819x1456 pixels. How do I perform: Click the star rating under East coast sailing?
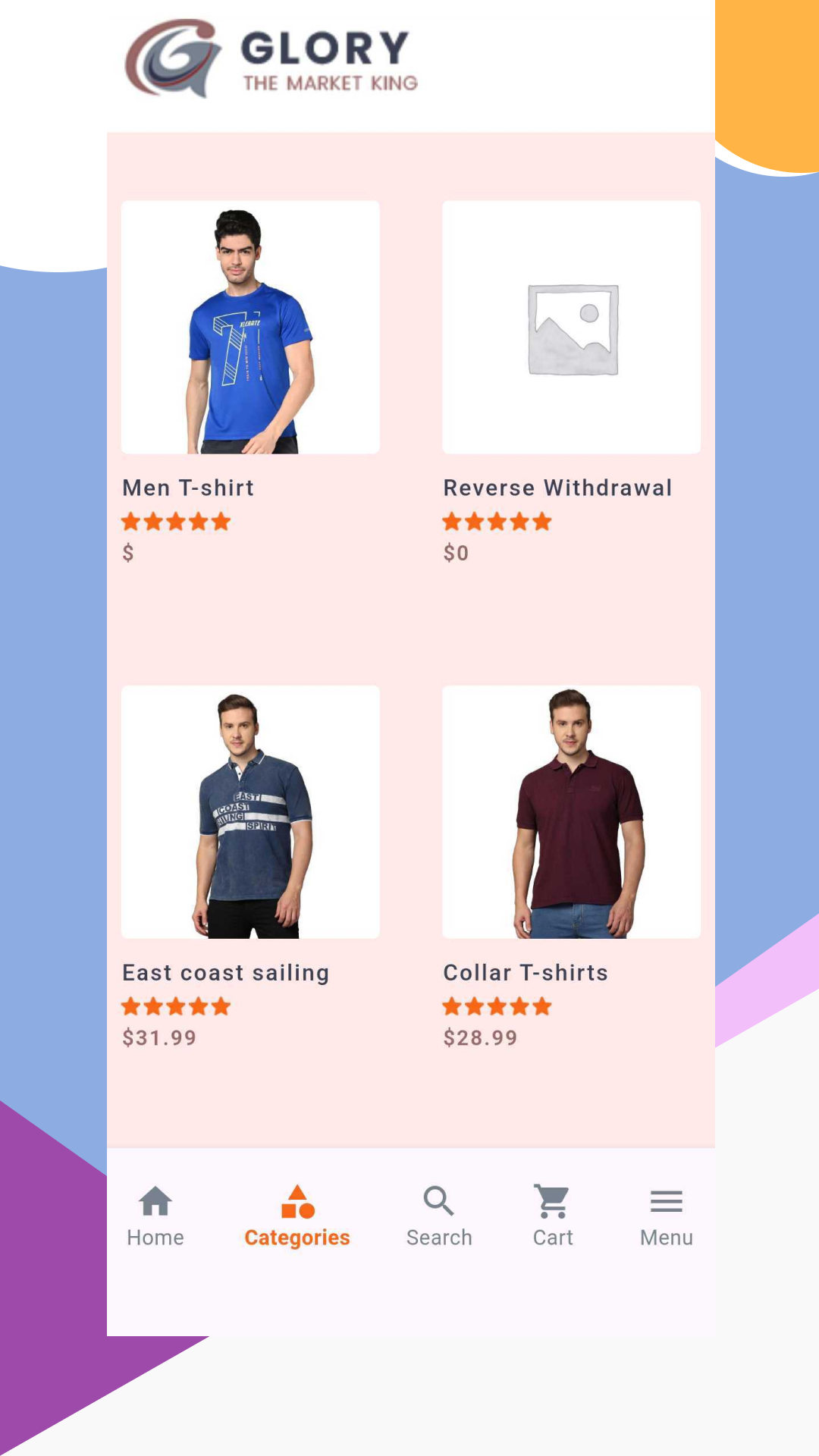pos(176,1007)
